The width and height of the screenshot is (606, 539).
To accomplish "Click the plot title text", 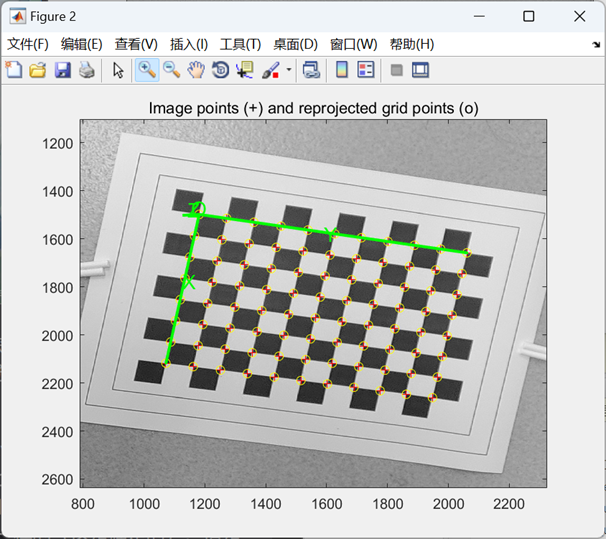I will click(x=313, y=108).
